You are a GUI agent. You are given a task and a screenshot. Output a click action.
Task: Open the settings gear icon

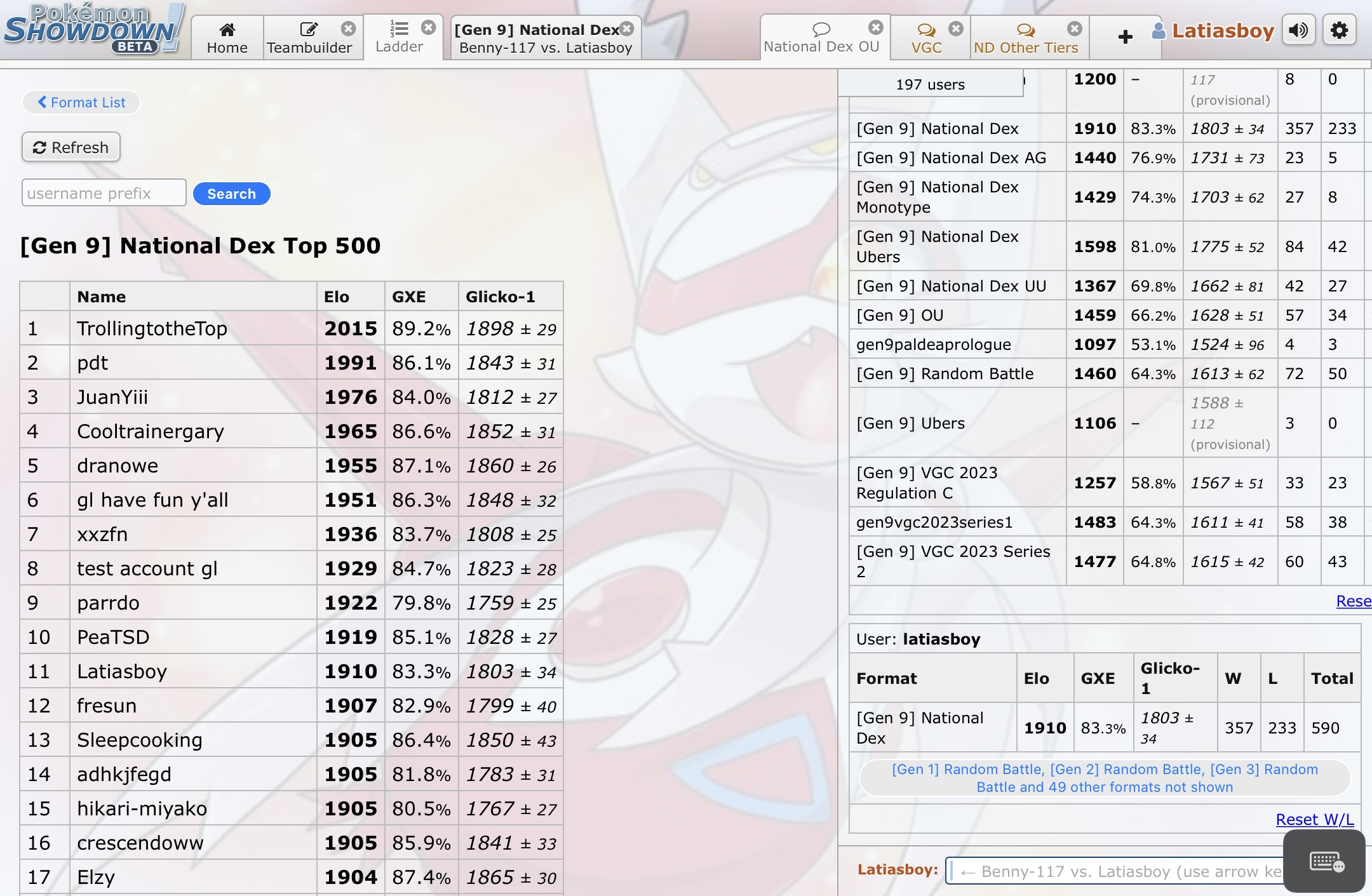coord(1339,30)
